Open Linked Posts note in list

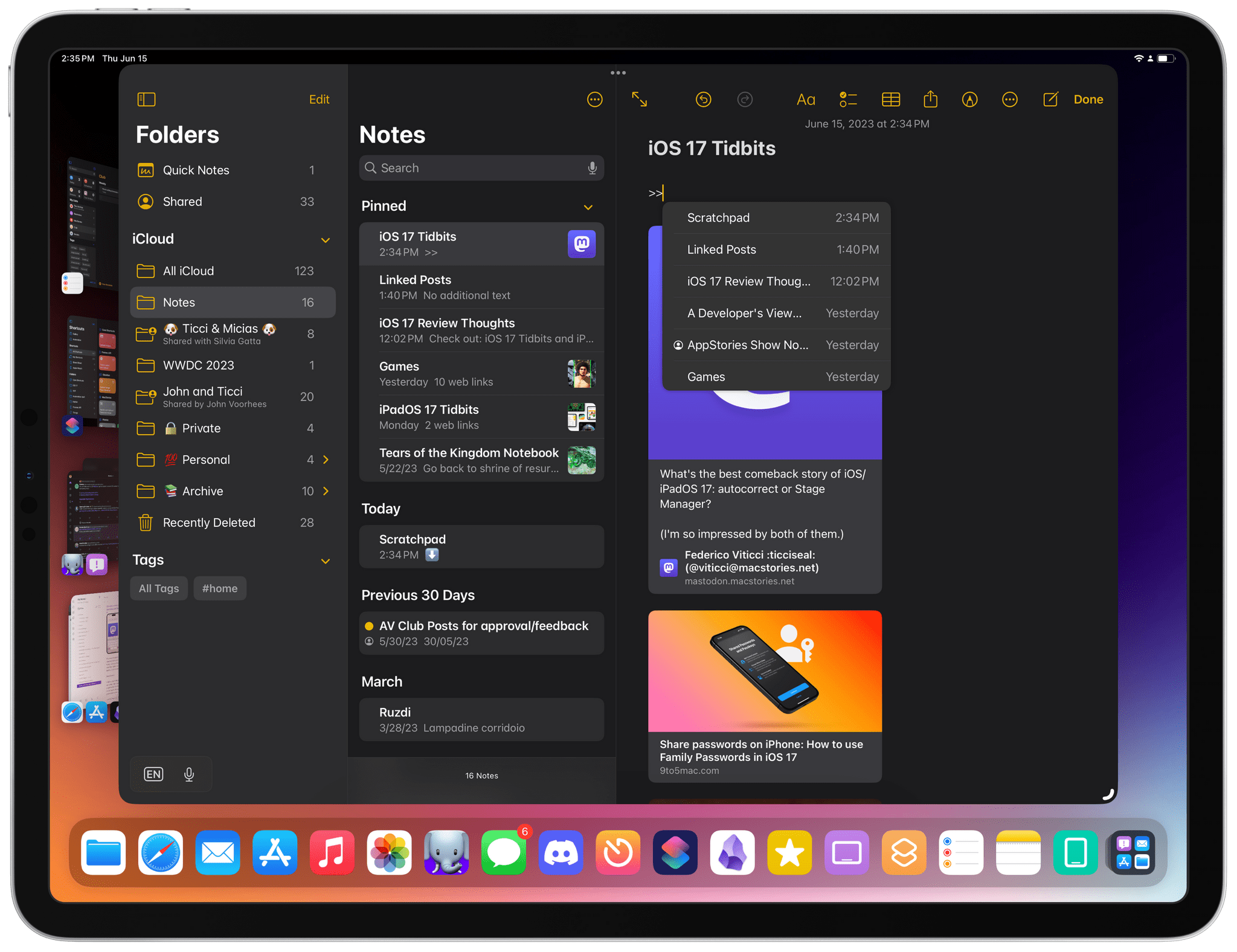coord(481,288)
